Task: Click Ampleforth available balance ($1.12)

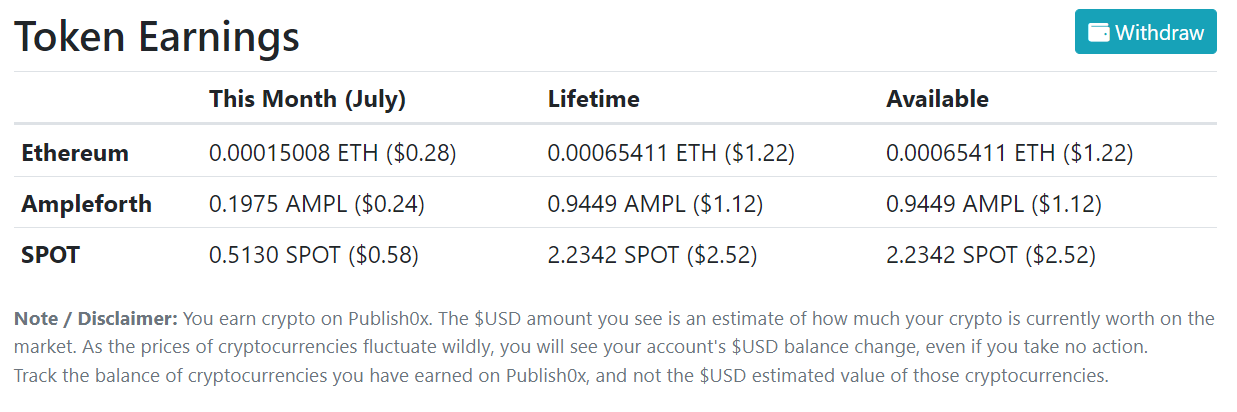Action: pyautogui.click(x=1067, y=204)
